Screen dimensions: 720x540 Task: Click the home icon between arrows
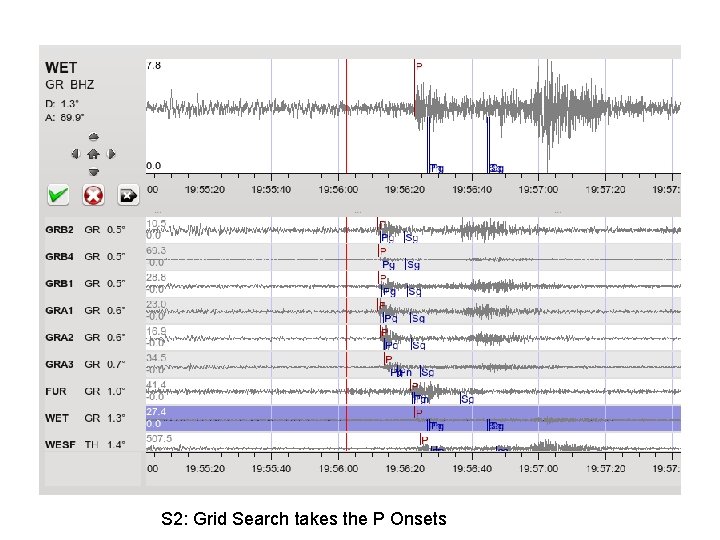[x=93, y=154]
